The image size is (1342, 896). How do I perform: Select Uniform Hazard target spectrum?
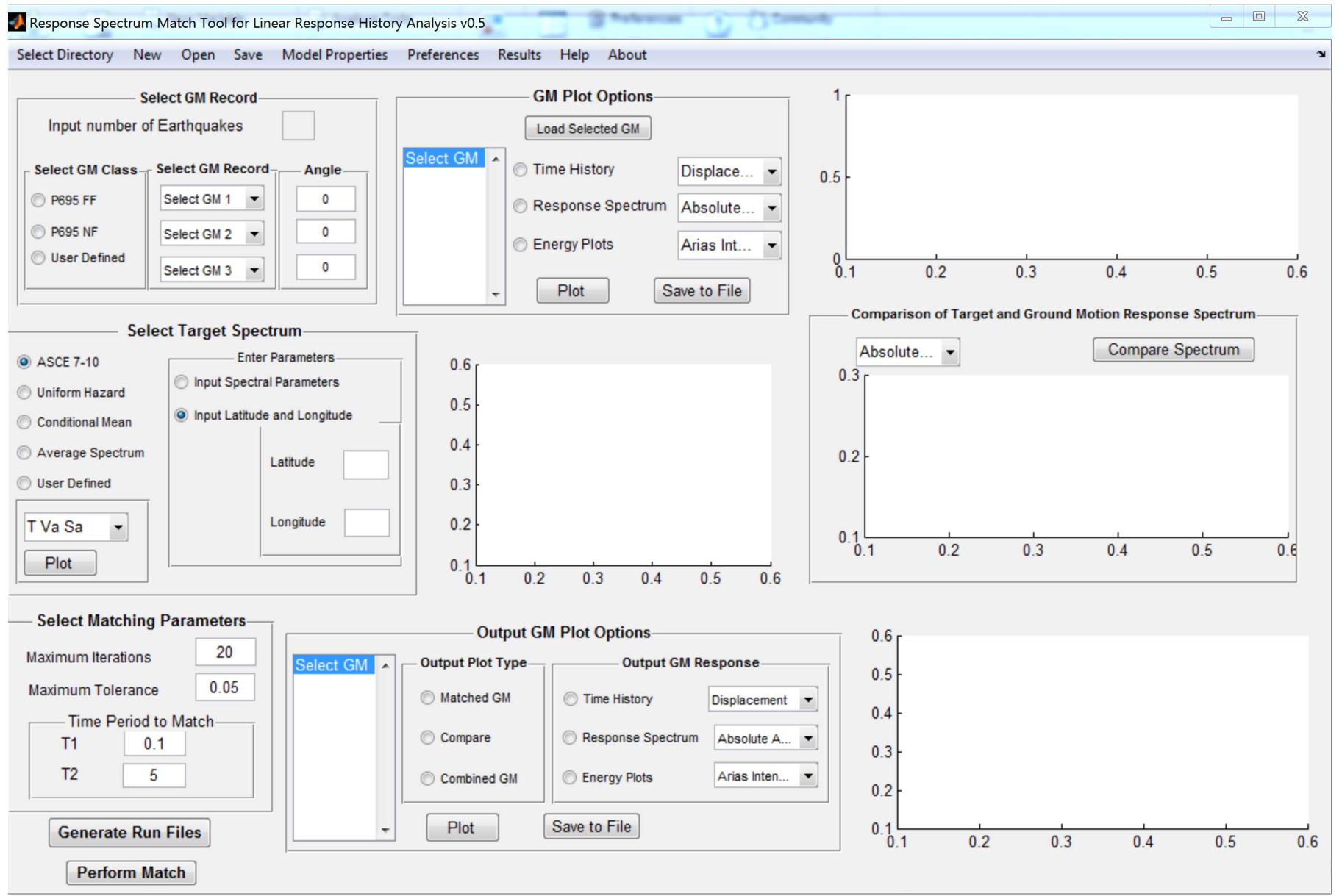[x=24, y=393]
